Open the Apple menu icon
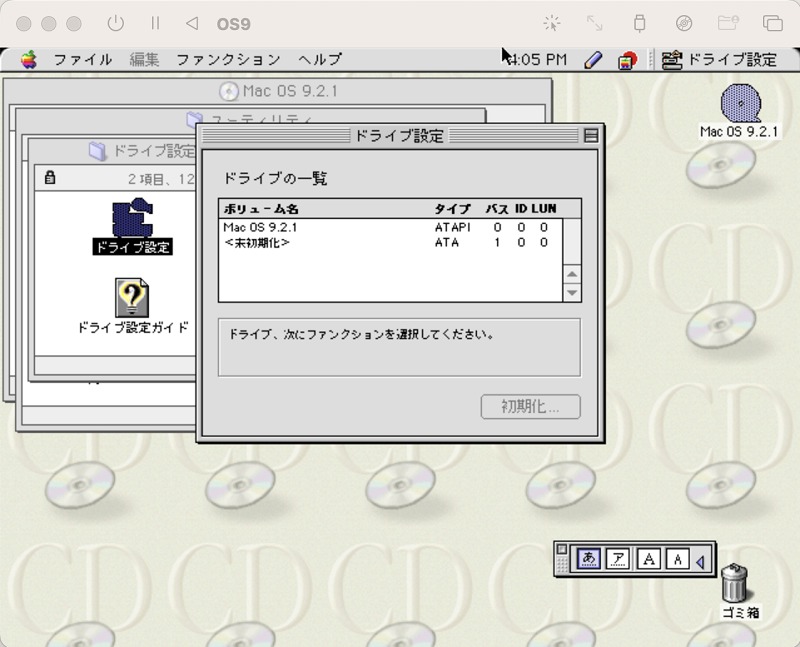The image size is (800, 647). click(x=29, y=60)
